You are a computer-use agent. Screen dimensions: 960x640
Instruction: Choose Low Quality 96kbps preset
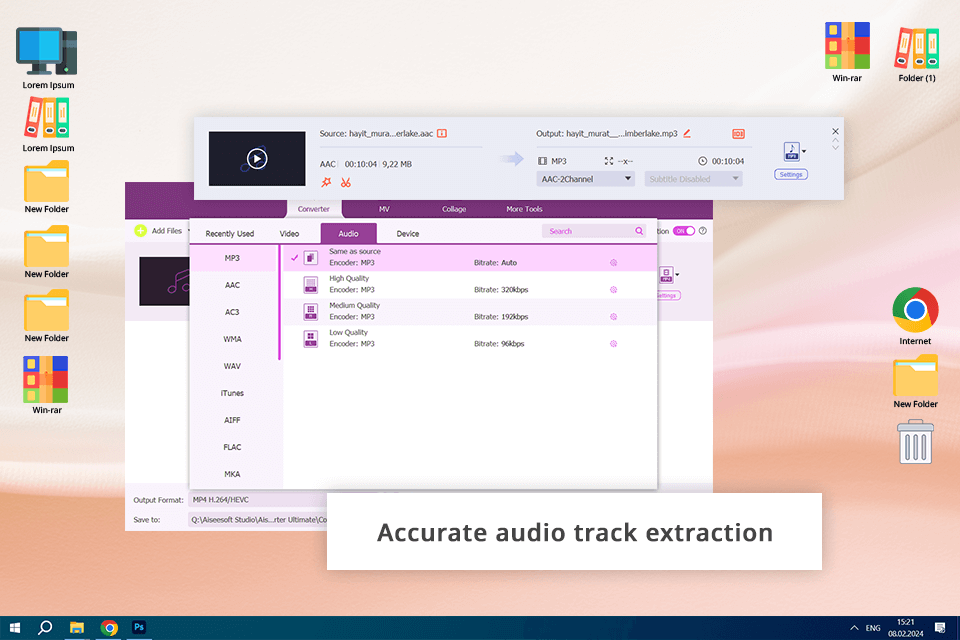[469, 338]
